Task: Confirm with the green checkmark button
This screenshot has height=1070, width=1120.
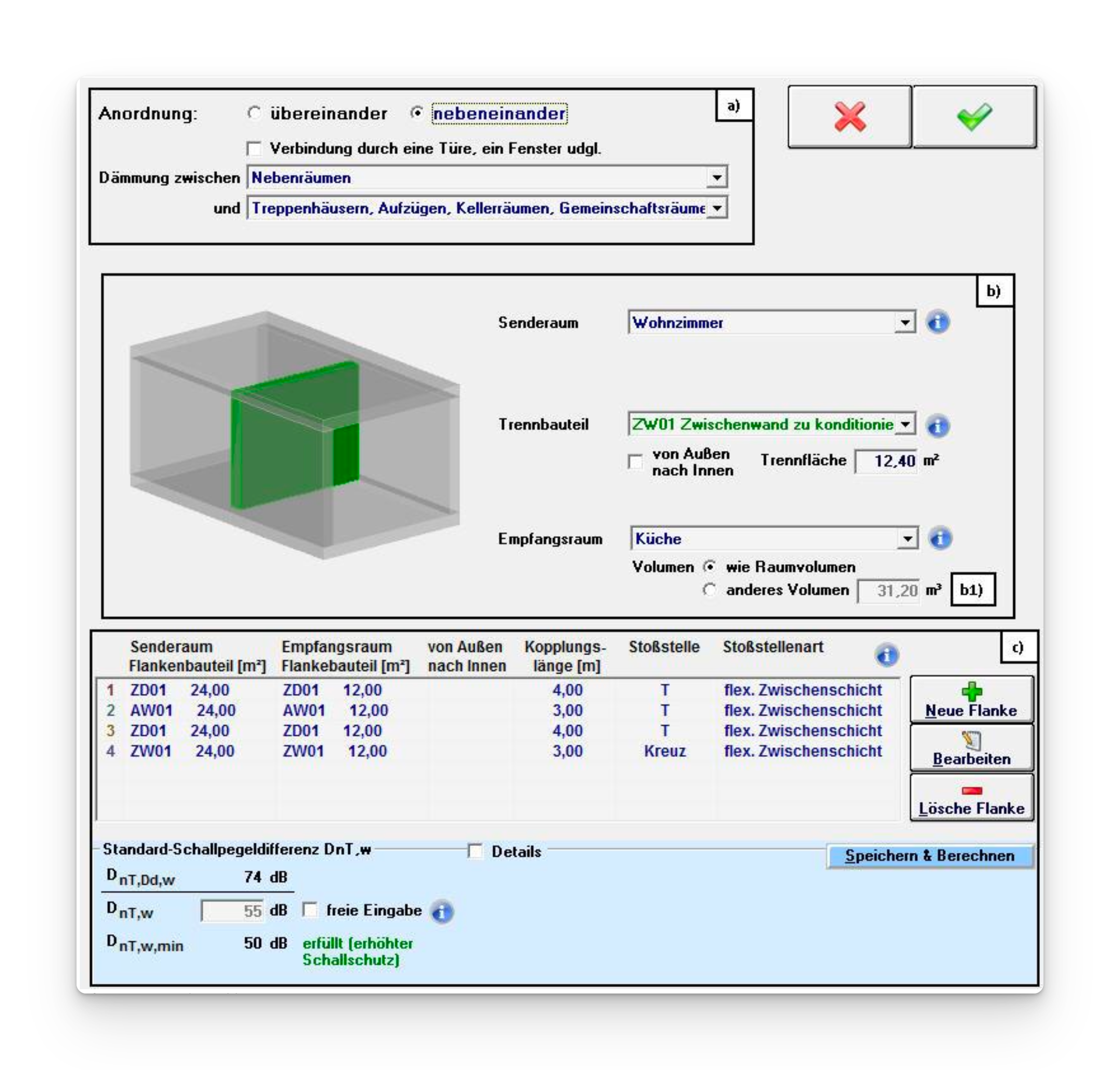Action: point(974,117)
